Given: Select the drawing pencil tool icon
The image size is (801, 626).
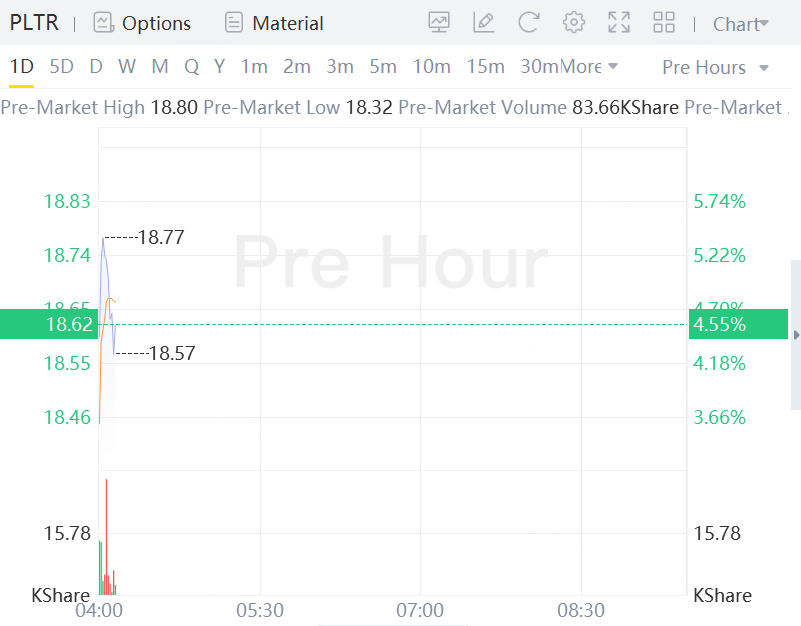Looking at the screenshot, I should tap(483, 22).
